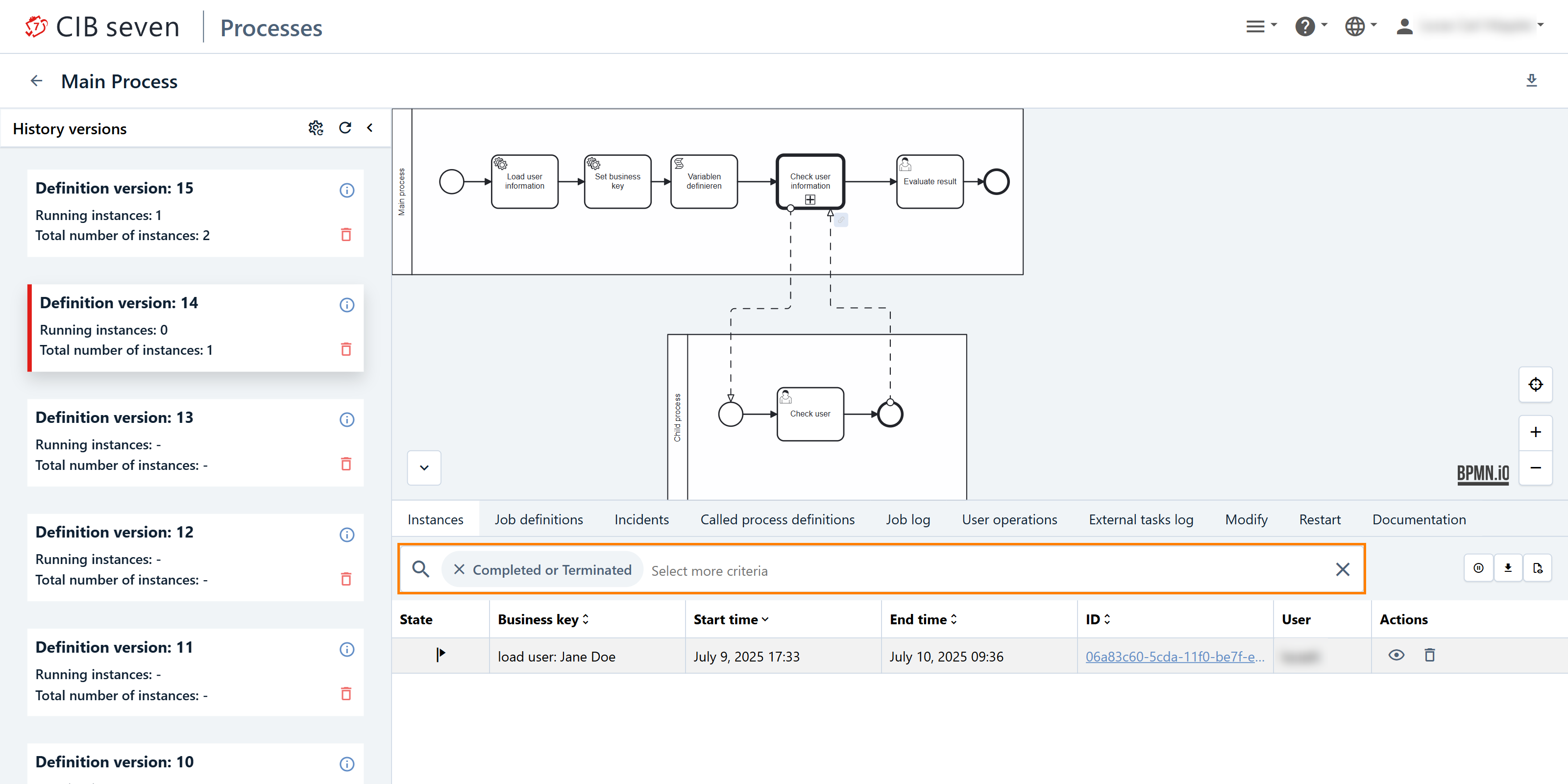
Task: Zoom out the diagram with minus button
Action: pyautogui.click(x=1535, y=467)
